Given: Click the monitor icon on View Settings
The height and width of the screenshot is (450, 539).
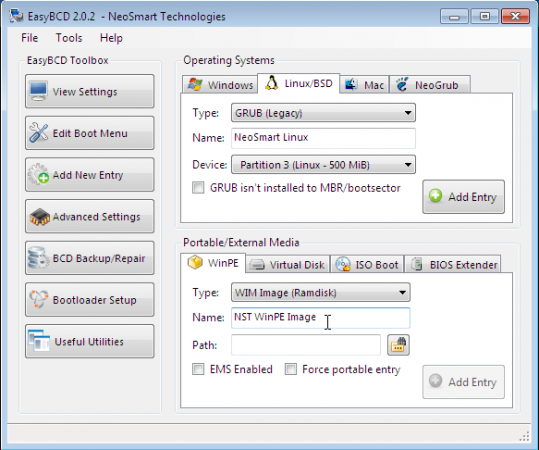Looking at the screenshot, I should pyautogui.click(x=38, y=91).
